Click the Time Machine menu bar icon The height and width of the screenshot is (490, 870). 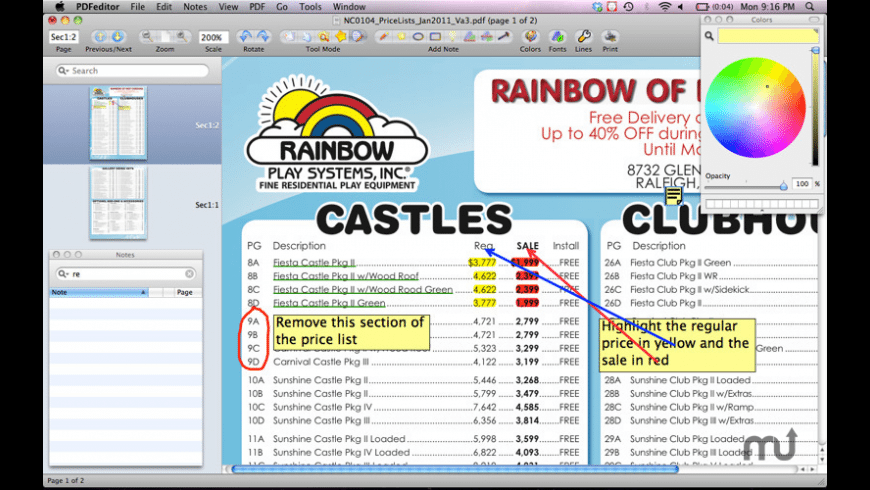[x=629, y=7]
